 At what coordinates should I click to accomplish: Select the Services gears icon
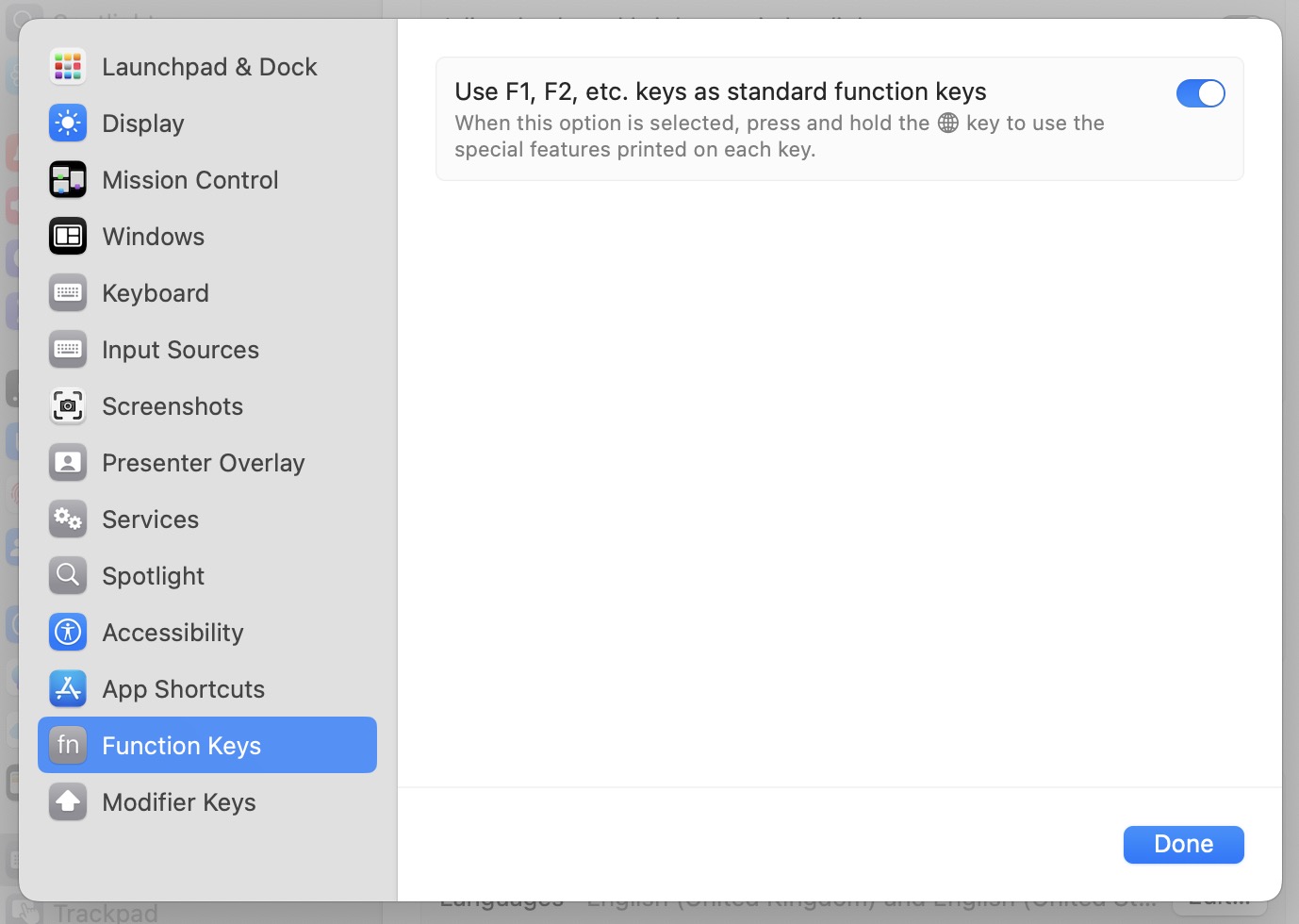point(67,519)
